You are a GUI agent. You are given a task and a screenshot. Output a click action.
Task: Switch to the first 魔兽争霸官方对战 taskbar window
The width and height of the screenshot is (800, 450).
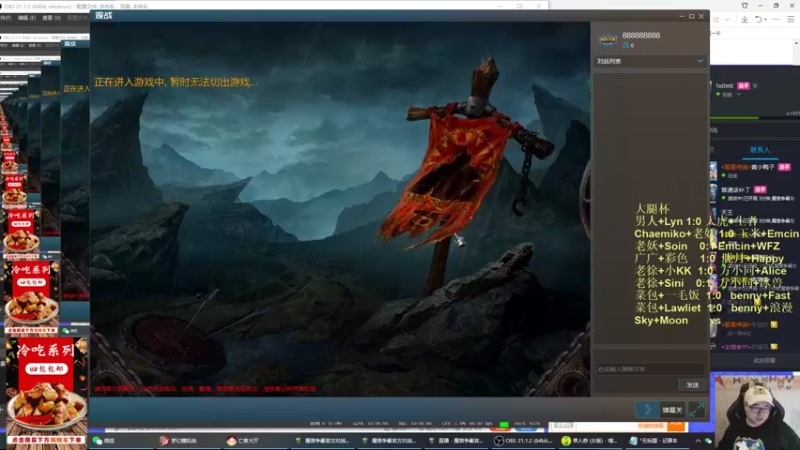click(323, 441)
